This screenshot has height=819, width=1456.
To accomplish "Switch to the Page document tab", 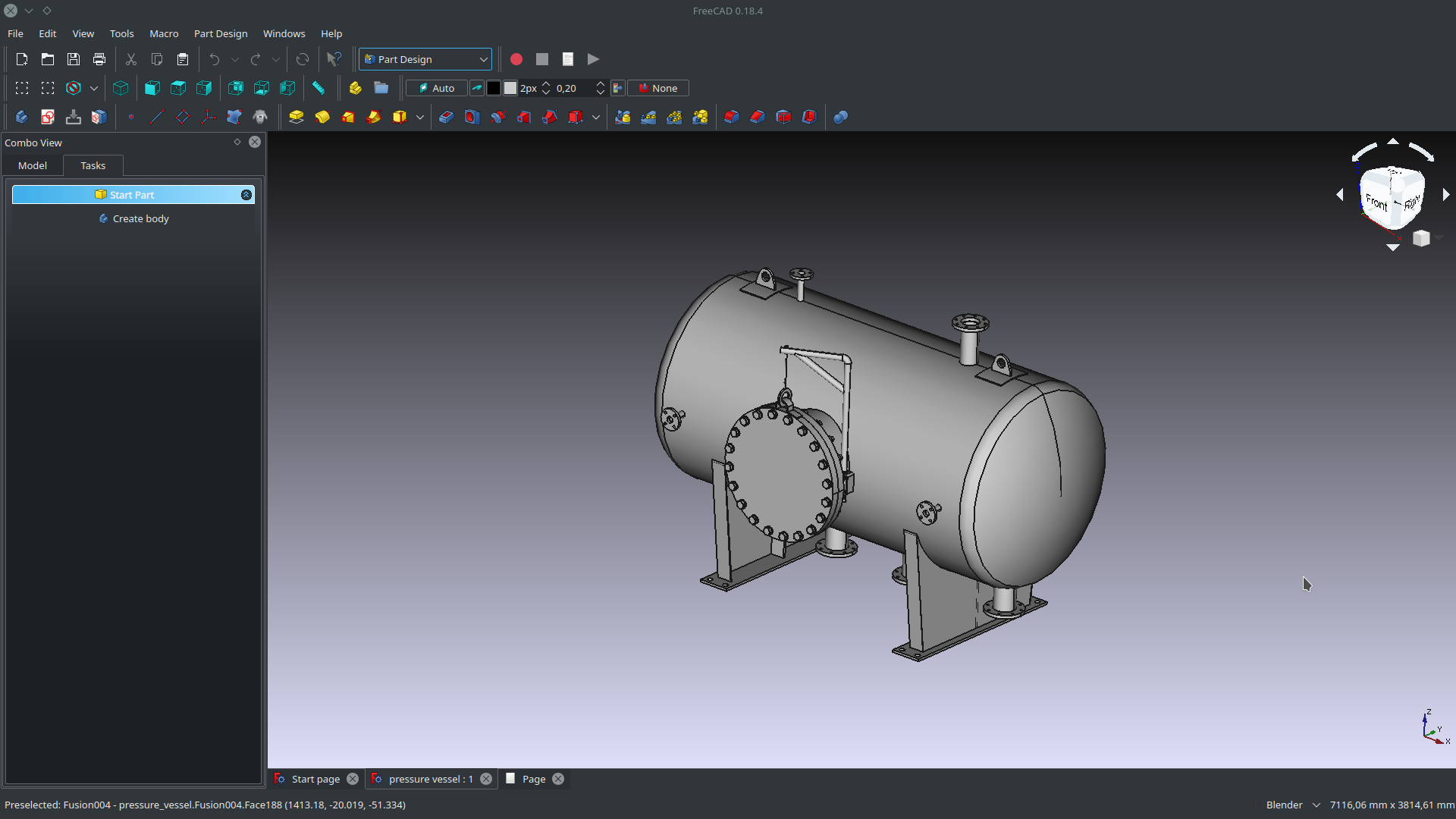I will point(534,779).
